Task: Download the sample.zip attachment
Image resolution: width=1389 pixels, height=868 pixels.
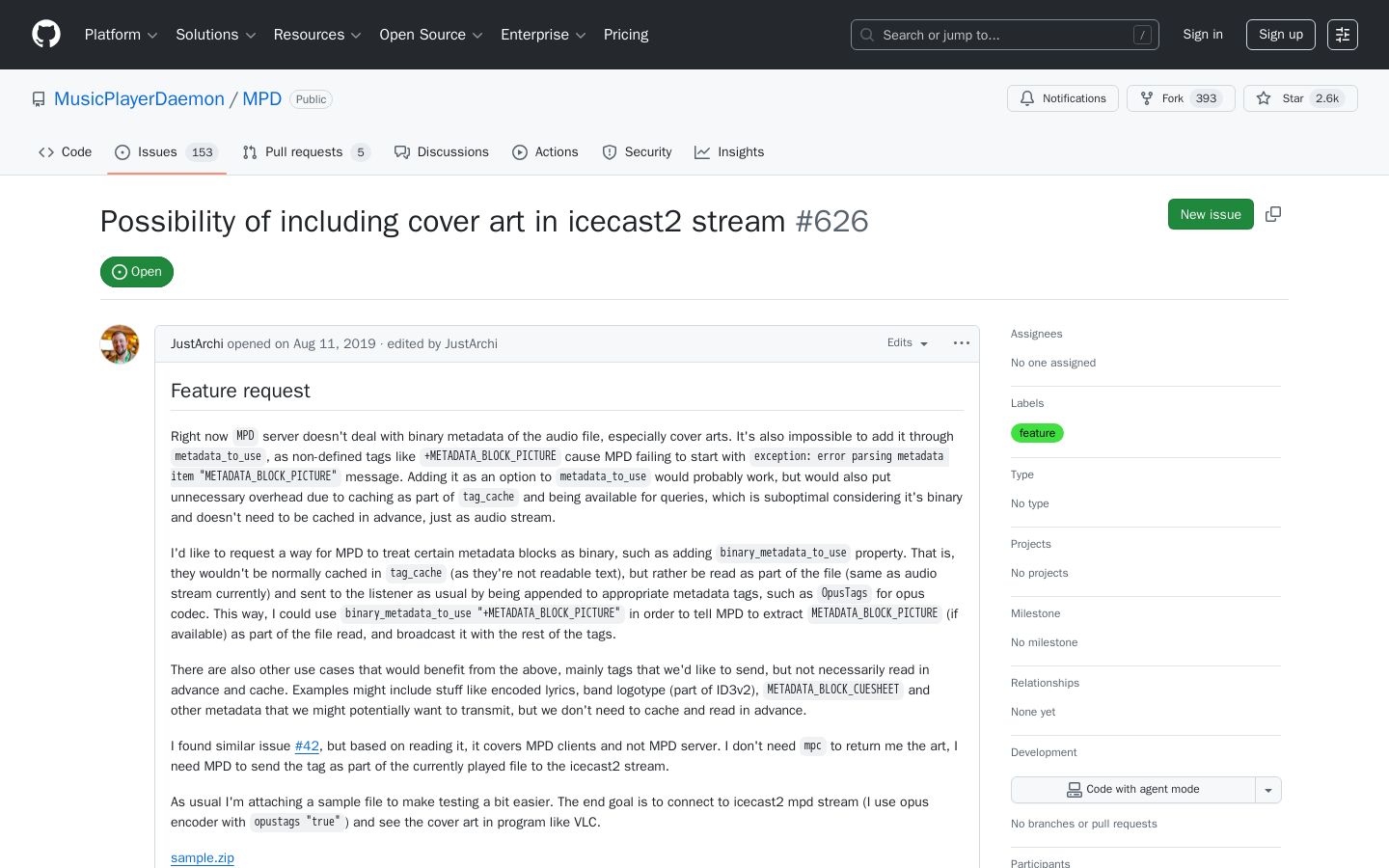Action: click(x=203, y=858)
